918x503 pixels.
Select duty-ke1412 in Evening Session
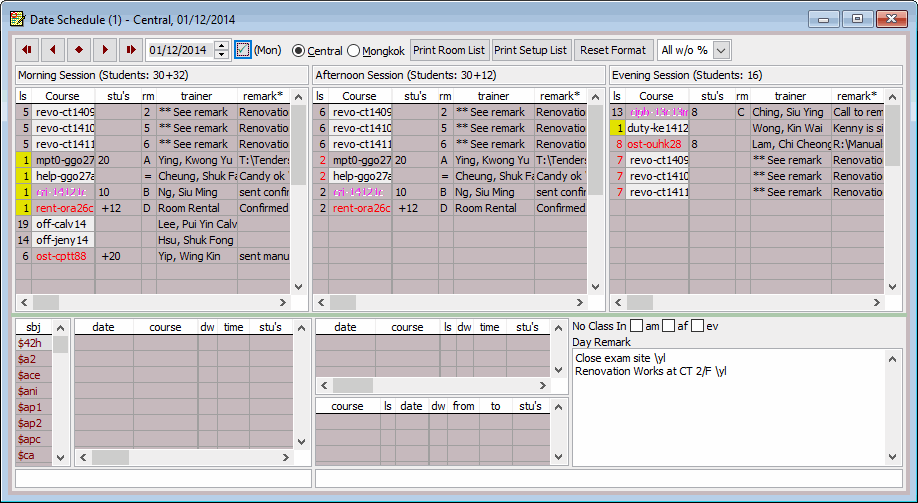(x=657, y=128)
